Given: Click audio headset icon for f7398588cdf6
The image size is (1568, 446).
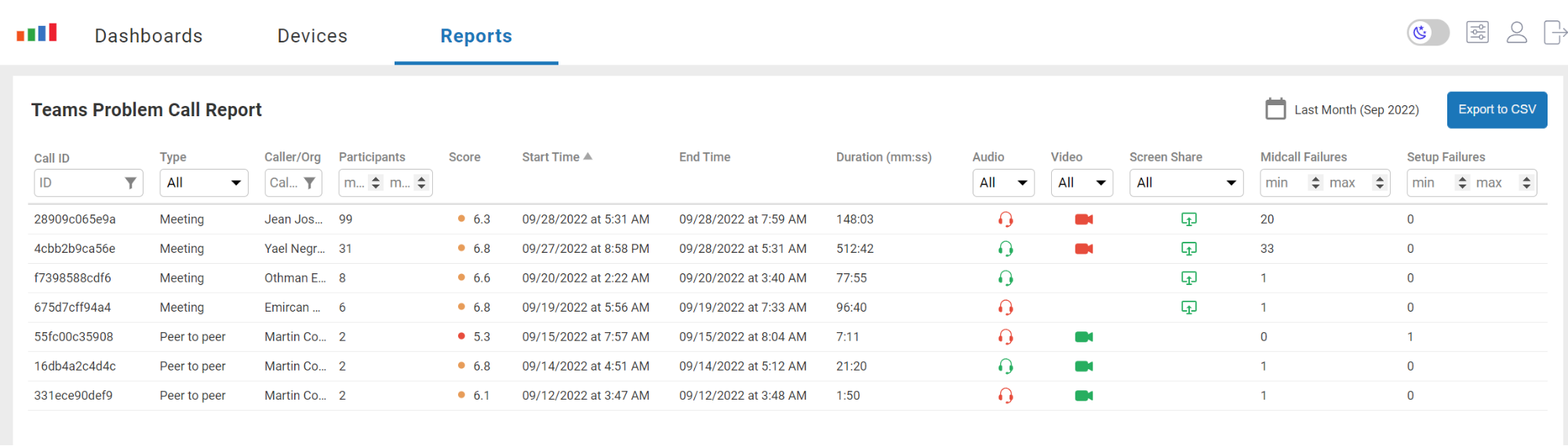Looking at the screenshot, I should coord(1005,278).
